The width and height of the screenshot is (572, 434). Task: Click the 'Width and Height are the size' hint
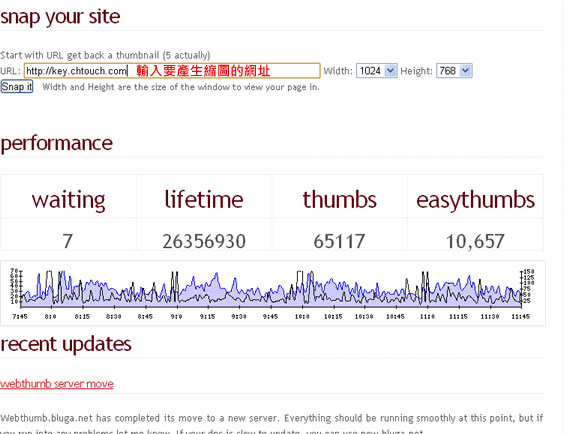coord(181,87)
